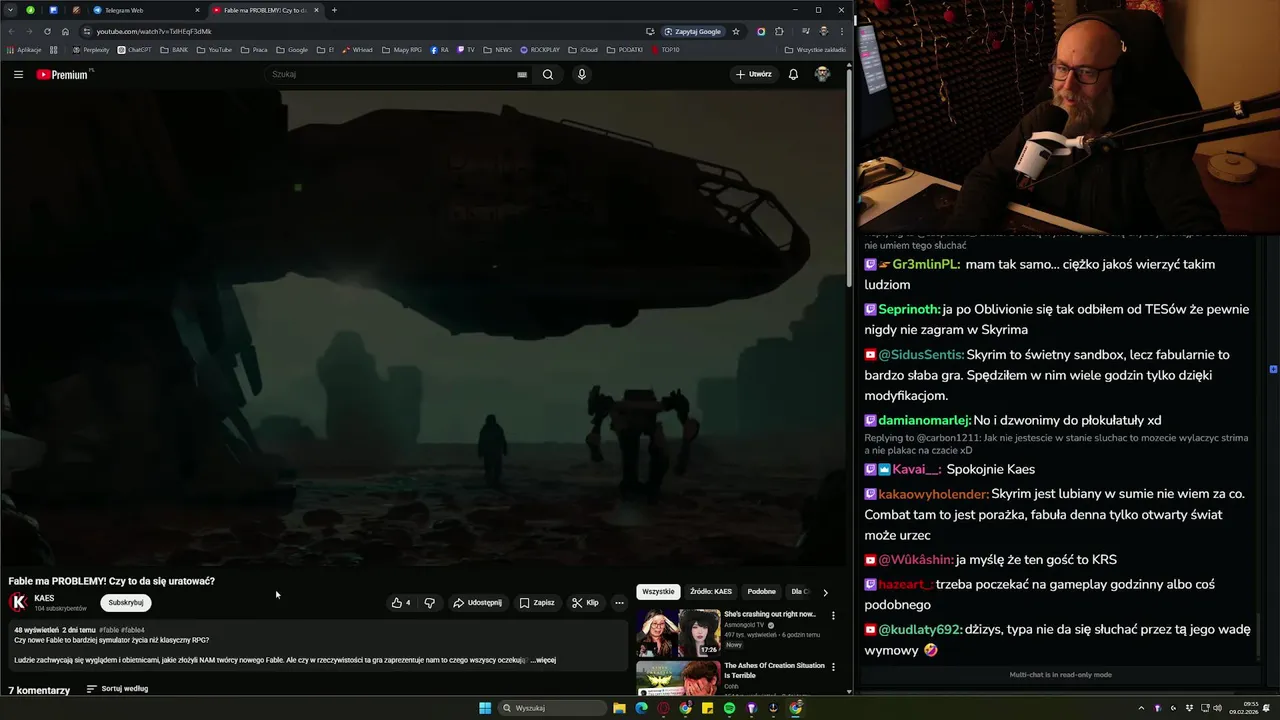Image resolution: width=1280 pixels, height=720 pixels.
Task: Open the NEWS bookmarks folder
Action: (497, 49)
